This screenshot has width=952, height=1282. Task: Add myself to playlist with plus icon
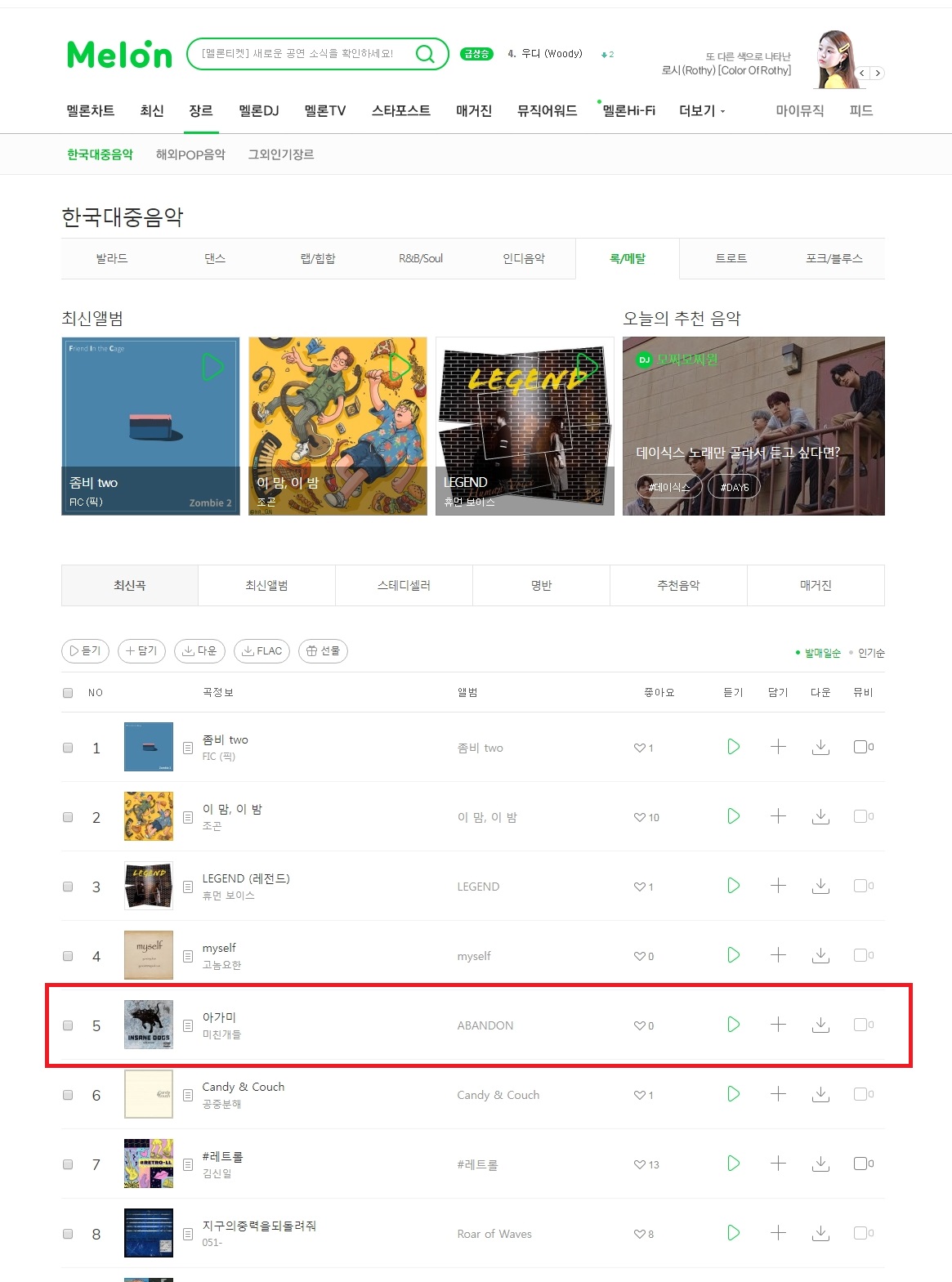point(778,955)
